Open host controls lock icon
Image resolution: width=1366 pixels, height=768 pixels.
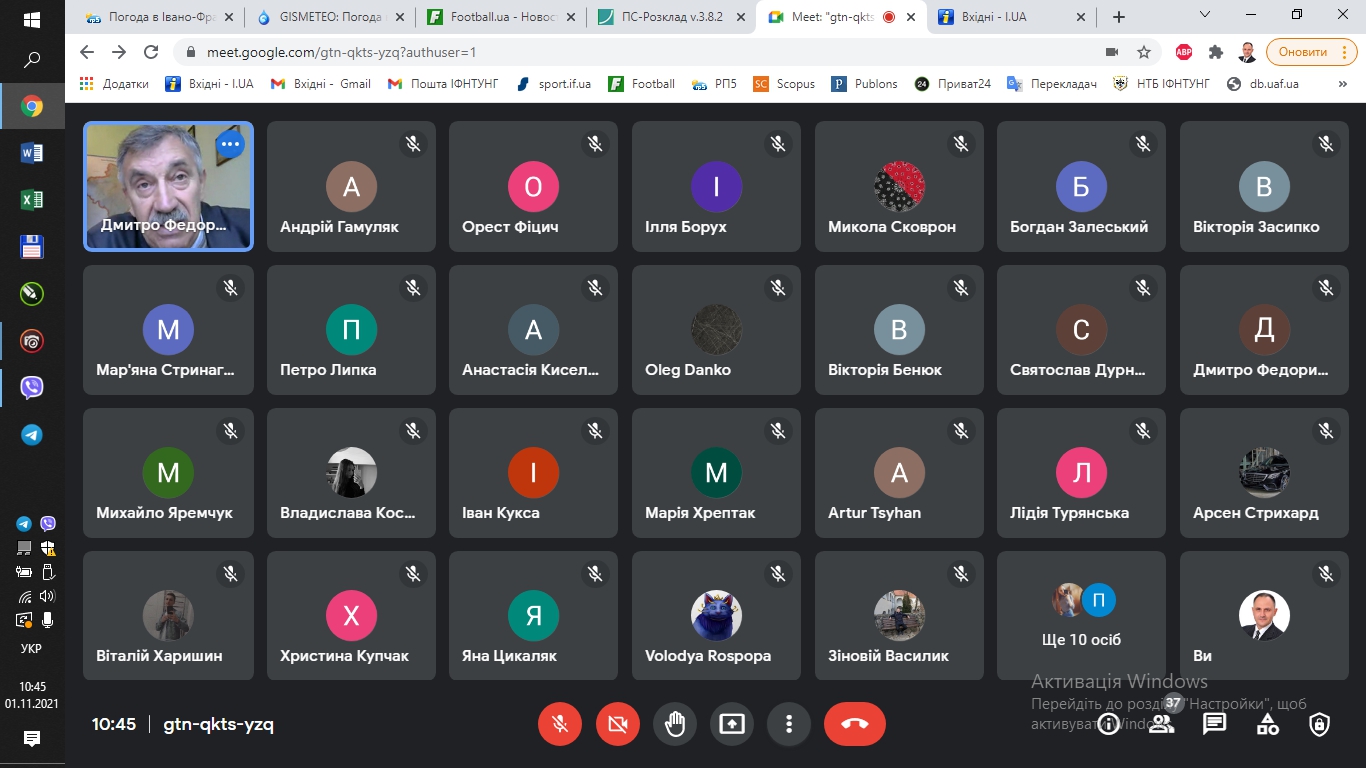pyautogui.click(x=1320, y=724)
